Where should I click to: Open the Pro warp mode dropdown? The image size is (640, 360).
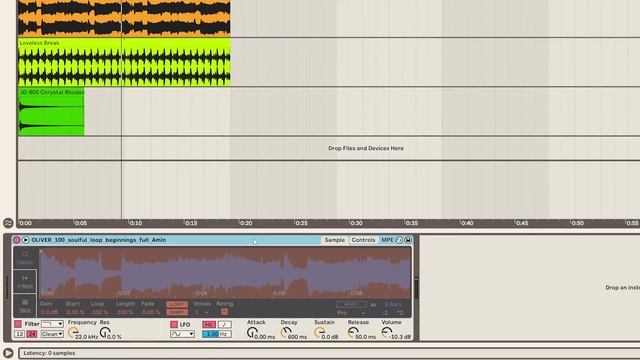(351, 313)
